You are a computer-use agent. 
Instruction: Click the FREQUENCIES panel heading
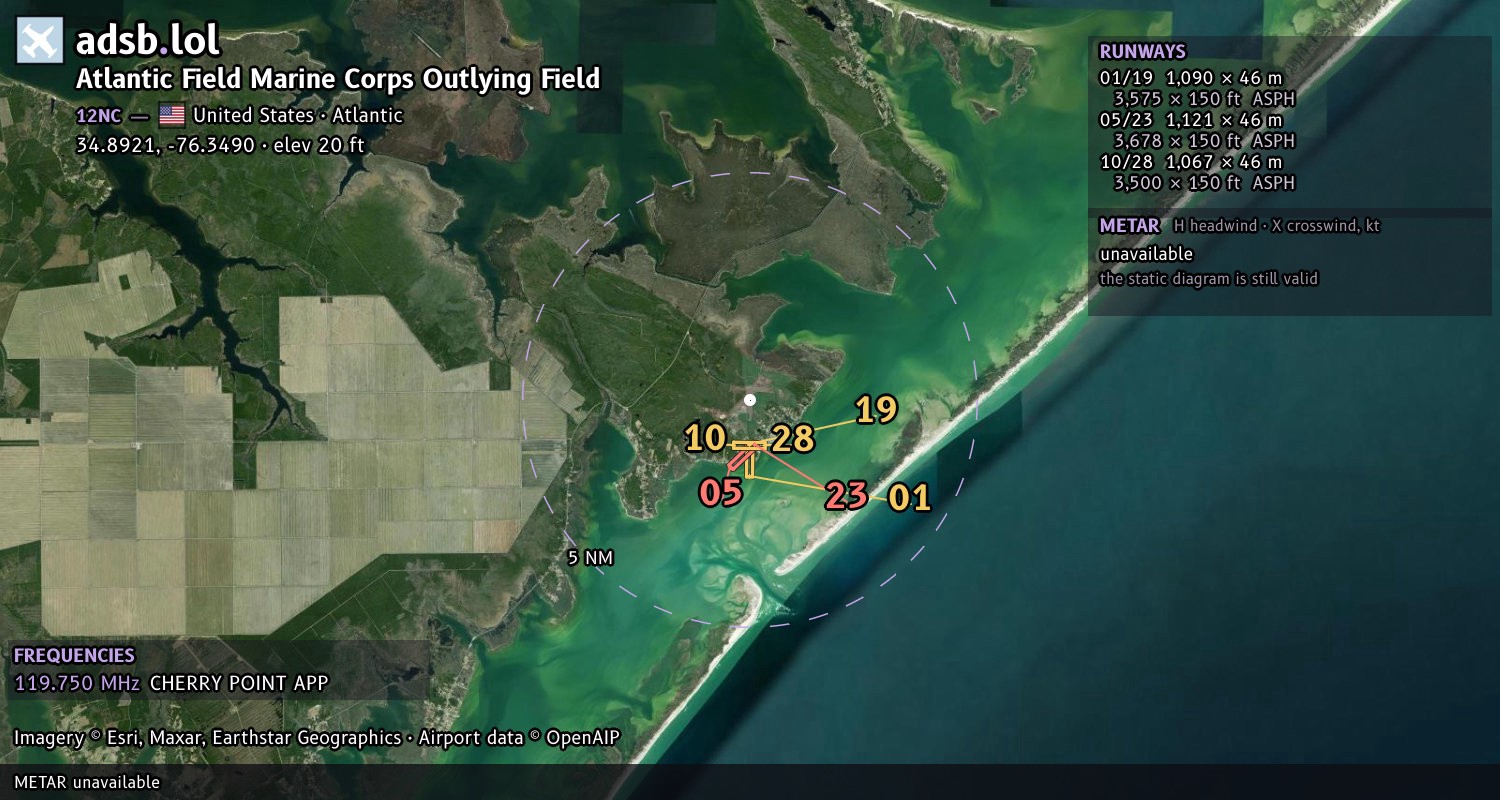74,656
